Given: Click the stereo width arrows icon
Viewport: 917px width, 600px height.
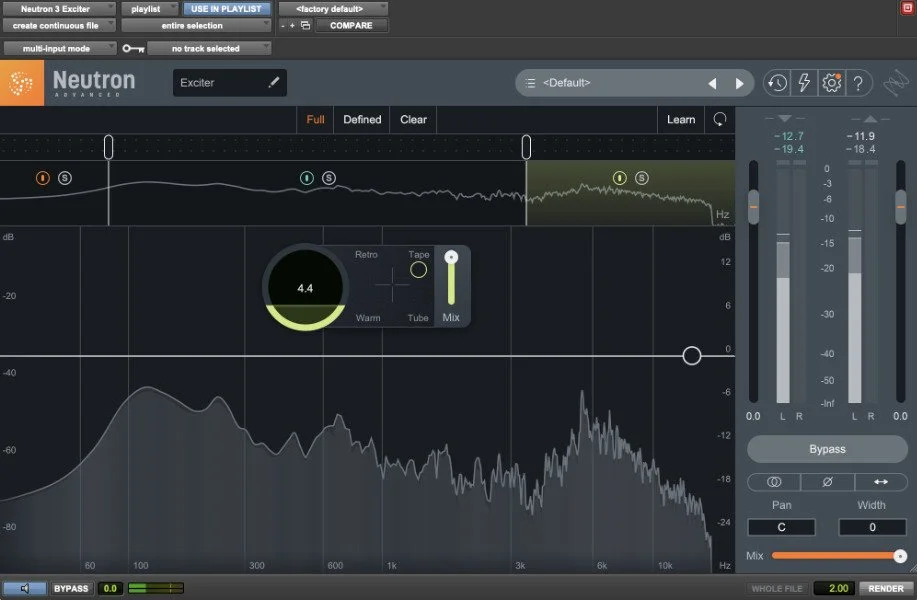Looking at the screenshot, I should (883, 483).
